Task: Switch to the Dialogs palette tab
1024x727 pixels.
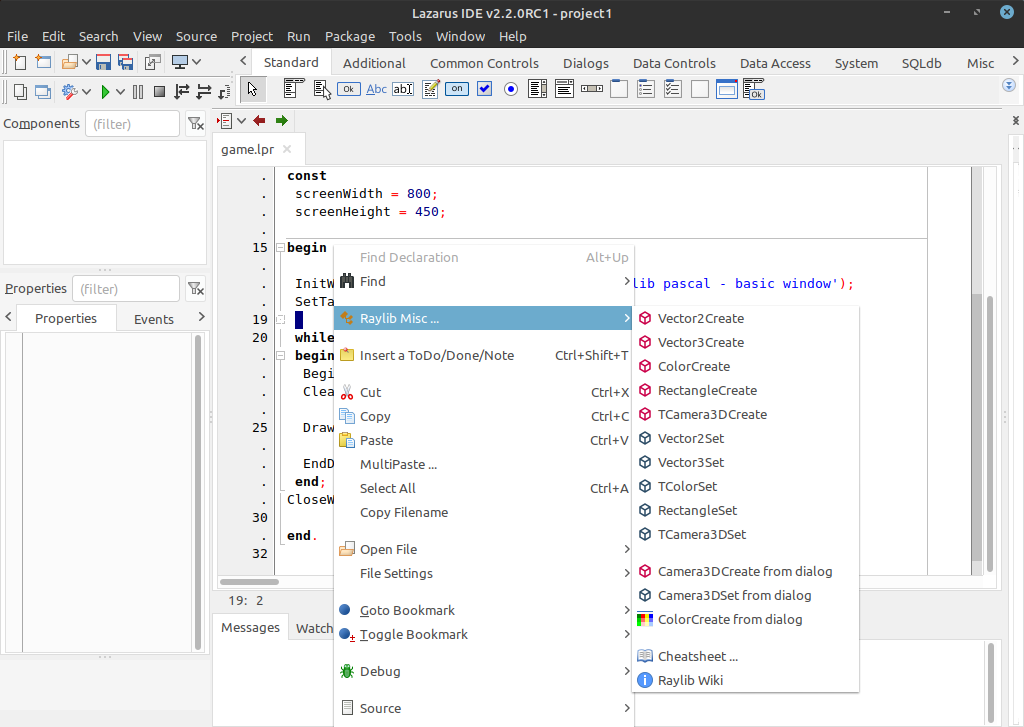Action: [586, 63]
